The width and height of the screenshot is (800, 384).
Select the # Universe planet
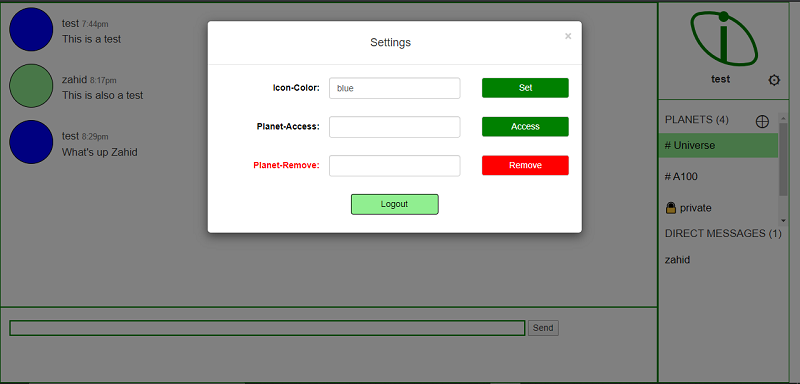coord(718,145)
